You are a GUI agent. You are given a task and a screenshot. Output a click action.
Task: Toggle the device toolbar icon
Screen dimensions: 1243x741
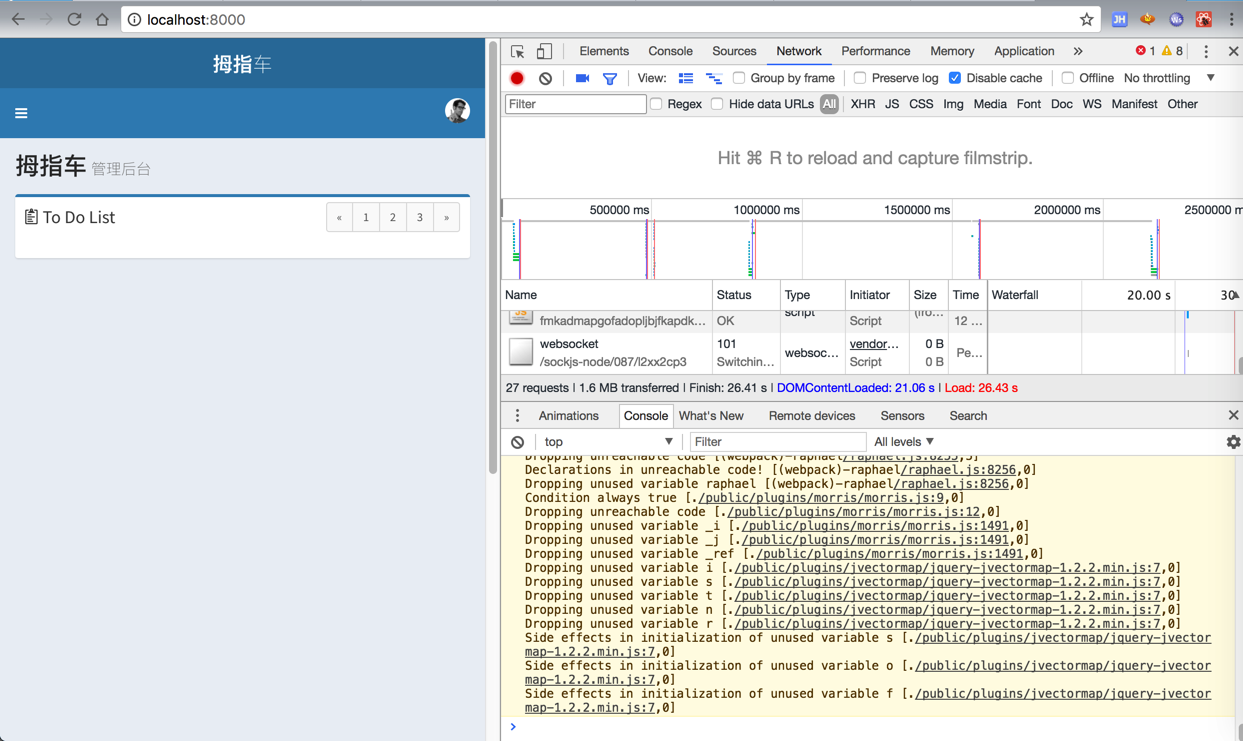[x=544, y=51]
